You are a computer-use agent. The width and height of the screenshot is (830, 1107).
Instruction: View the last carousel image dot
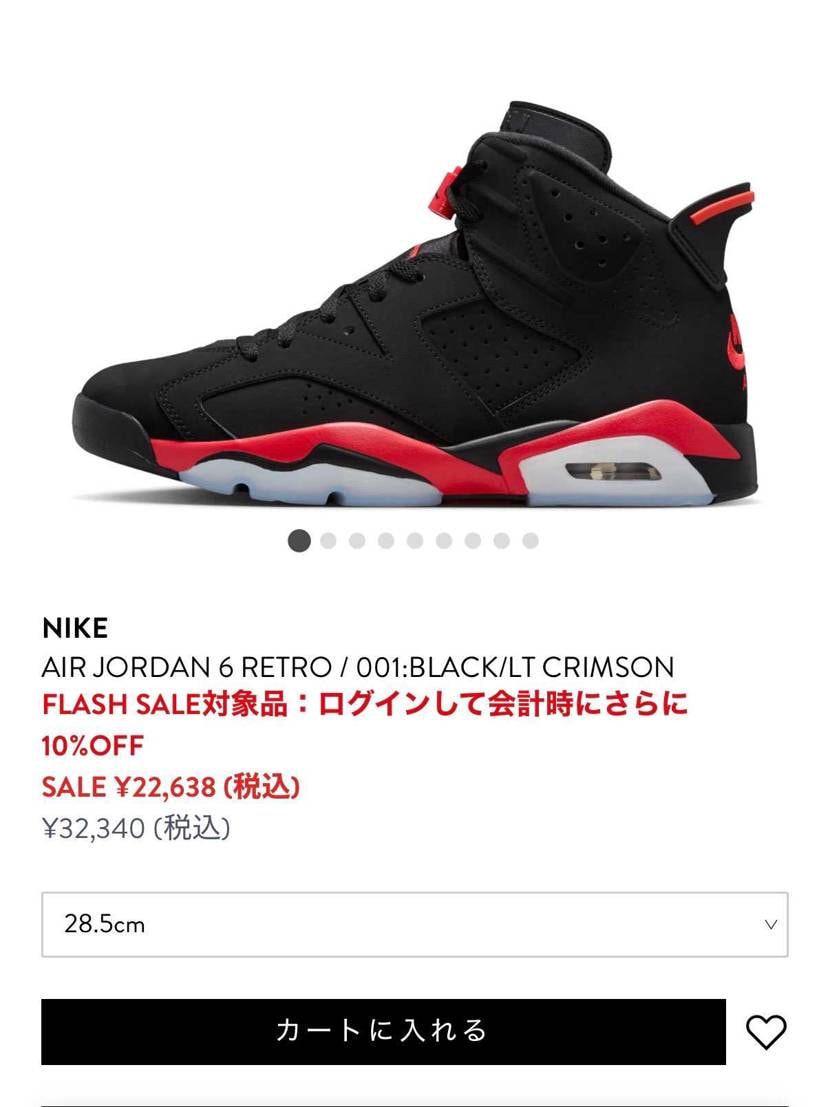pyautogui.click(x=531, y=541)
